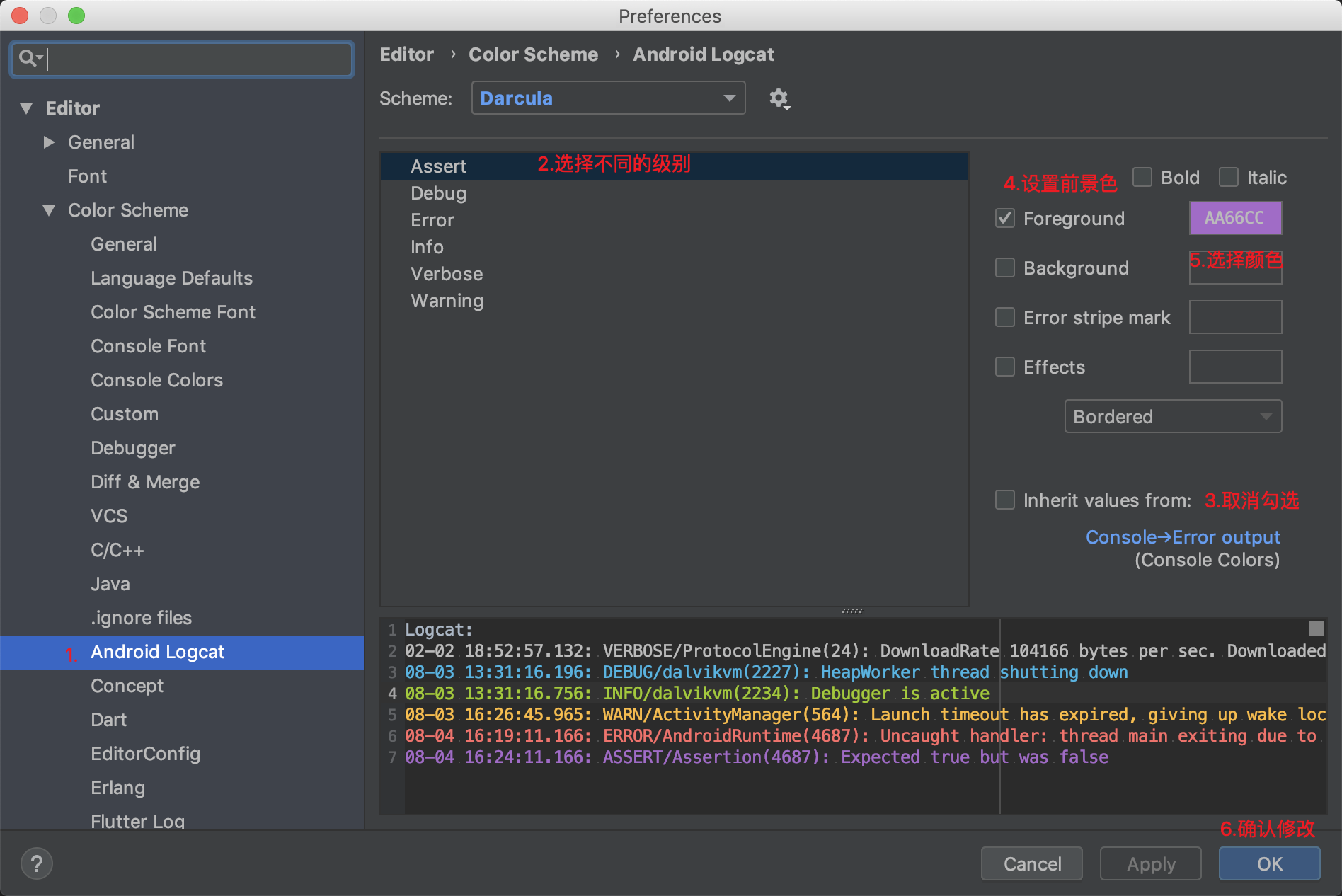Enable the Italic checkbox
Screen dimensions: 1342x896
[x=1229, y=177]
